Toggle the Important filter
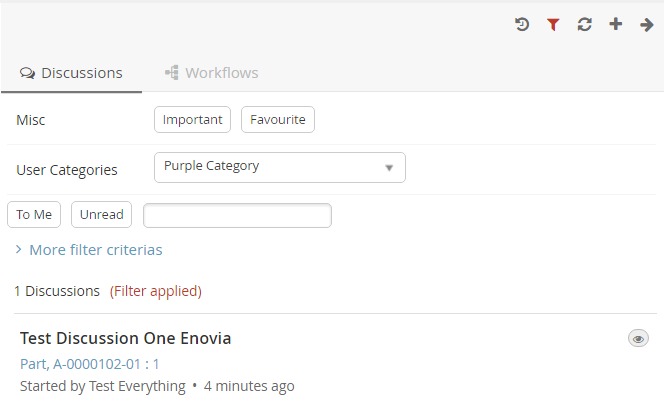Screen dimensions: 664x413 (192, 119)
